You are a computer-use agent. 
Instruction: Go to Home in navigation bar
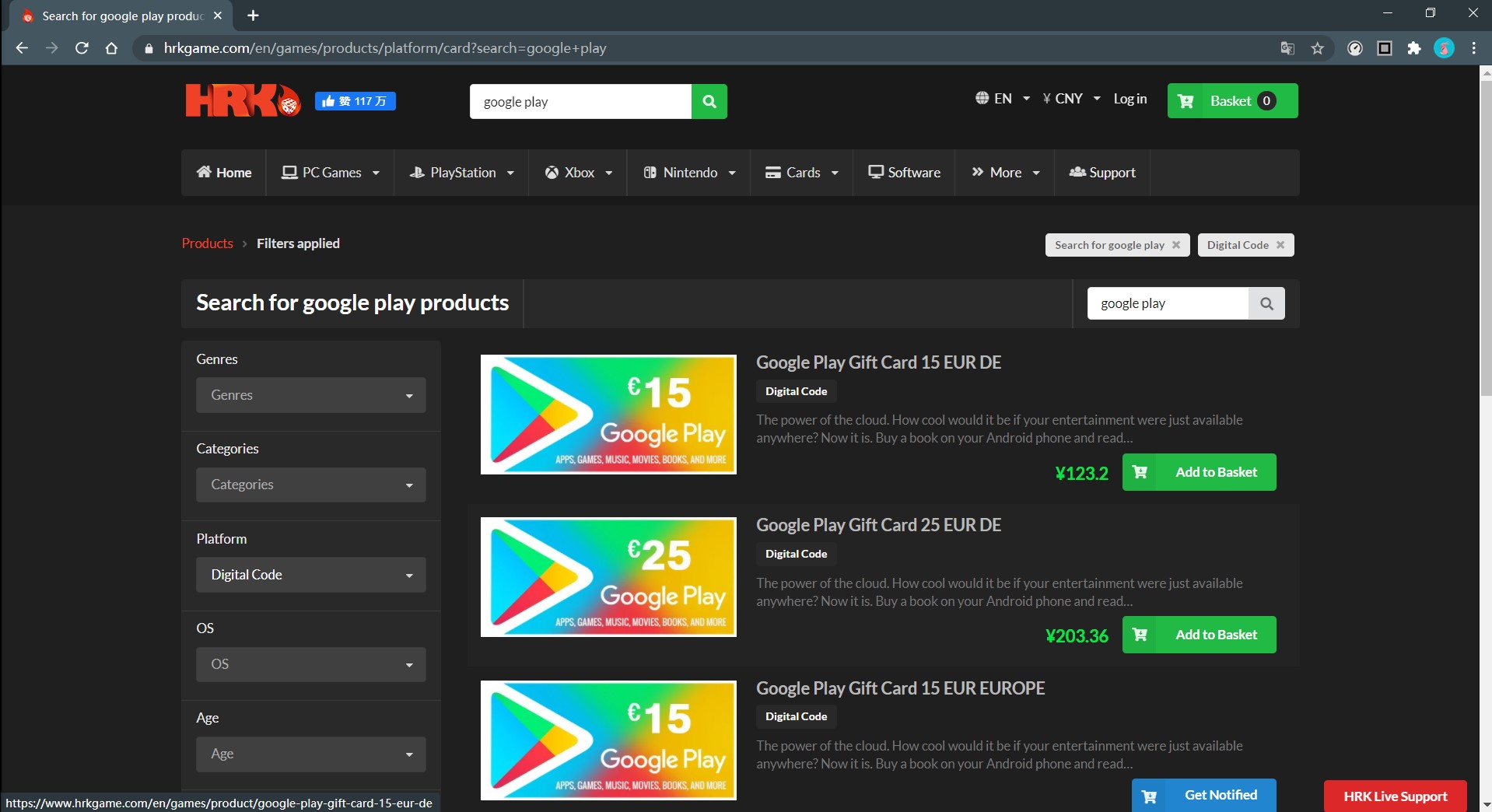224,173
